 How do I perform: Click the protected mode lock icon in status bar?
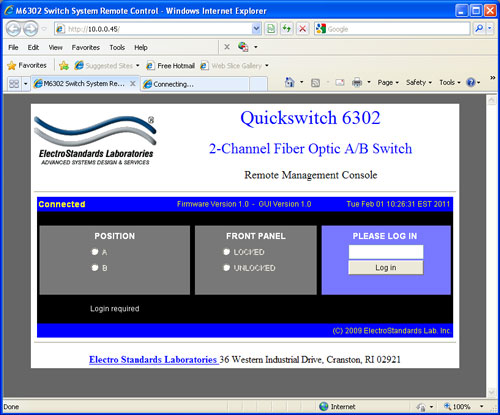(421, 407)
